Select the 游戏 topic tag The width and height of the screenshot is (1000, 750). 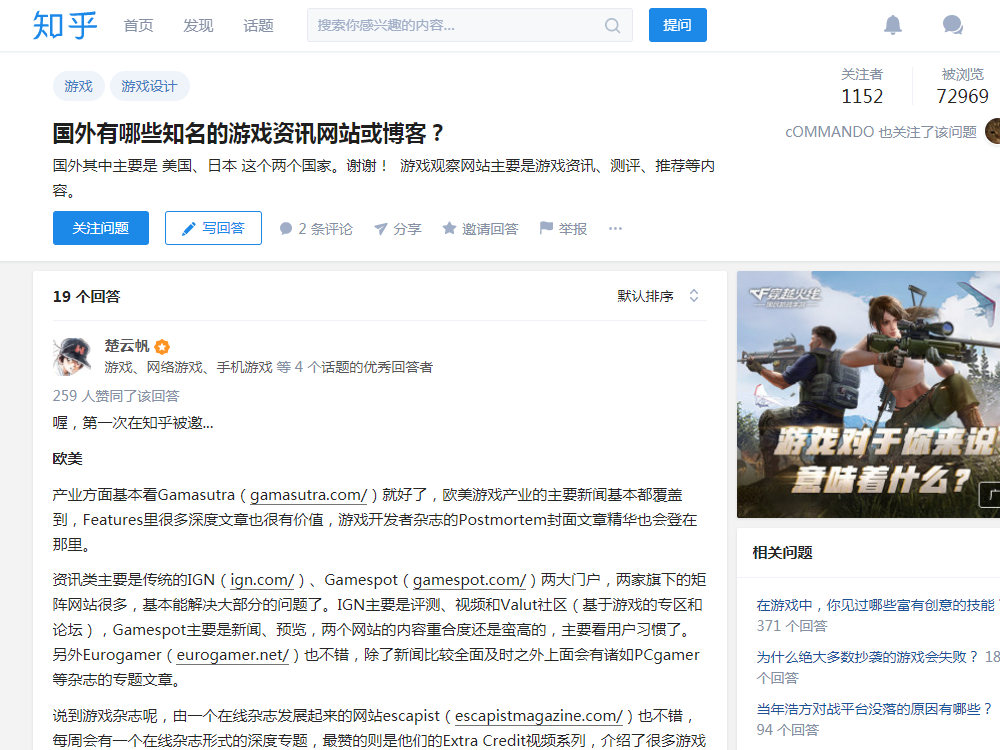(x=78, y=86)
